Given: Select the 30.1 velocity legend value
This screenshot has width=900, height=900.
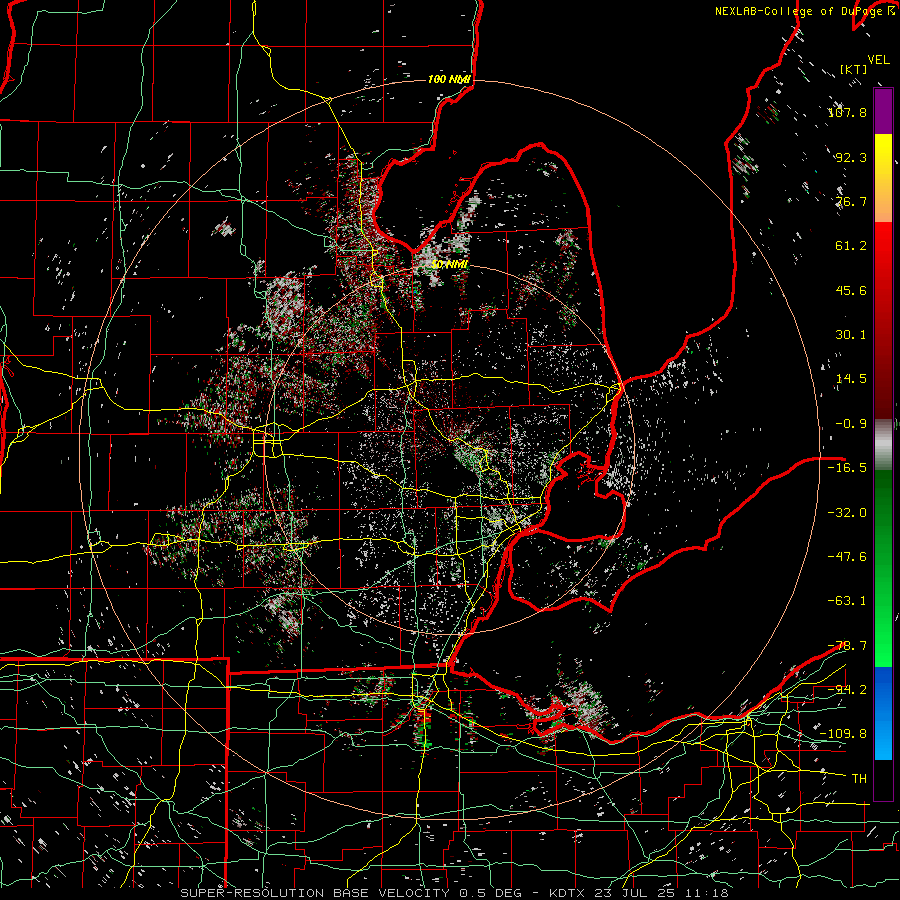Looking at the screenshot, I should coord(851,335).
